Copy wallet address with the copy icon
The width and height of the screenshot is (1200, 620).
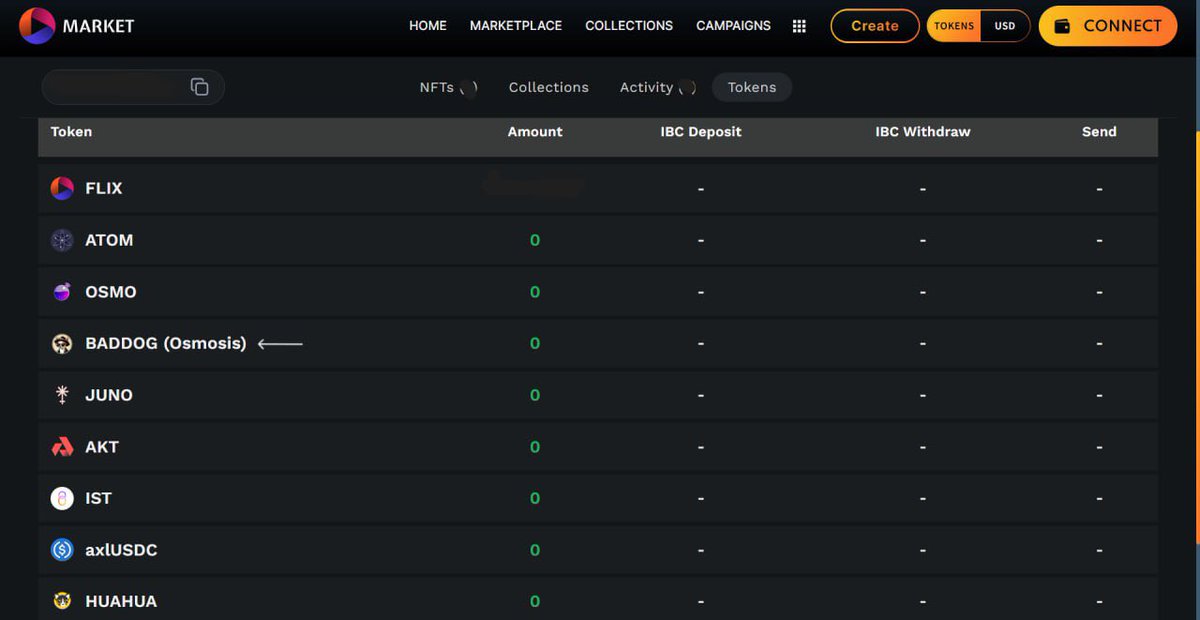click(x=199, y=87)
